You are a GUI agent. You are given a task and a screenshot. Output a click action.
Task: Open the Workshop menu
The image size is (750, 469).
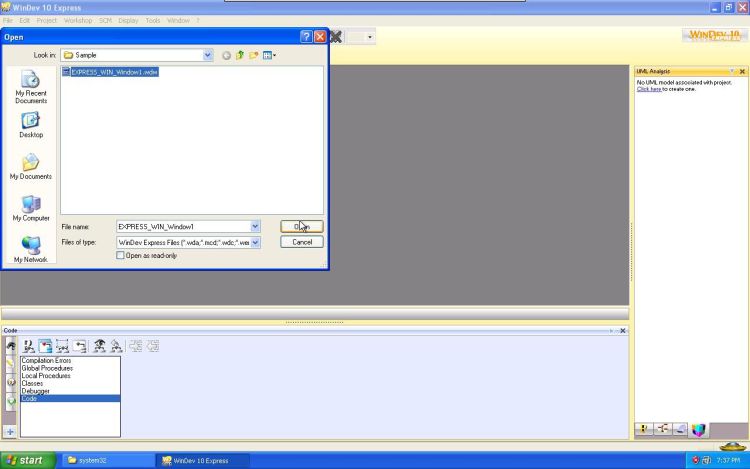tap(77, 21)
